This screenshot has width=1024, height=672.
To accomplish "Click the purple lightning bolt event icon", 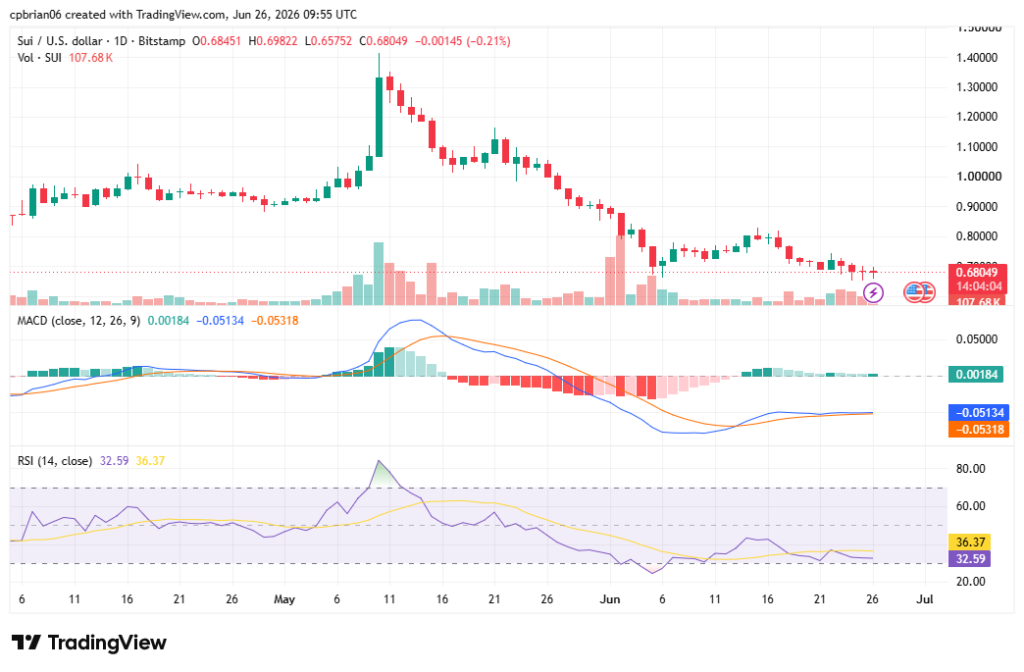I will point(873,293).
